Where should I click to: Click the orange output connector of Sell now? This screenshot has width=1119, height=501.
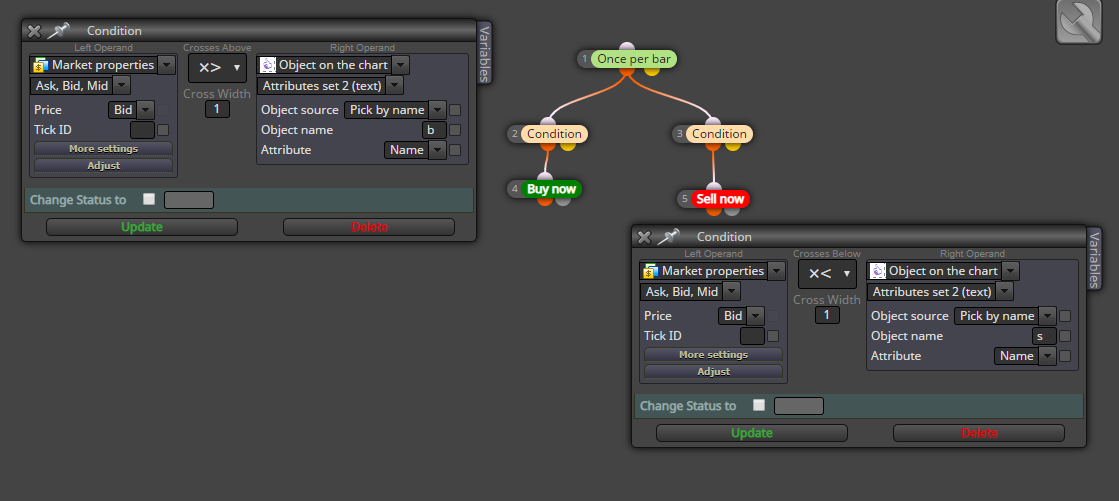click(x=714, y=210)
